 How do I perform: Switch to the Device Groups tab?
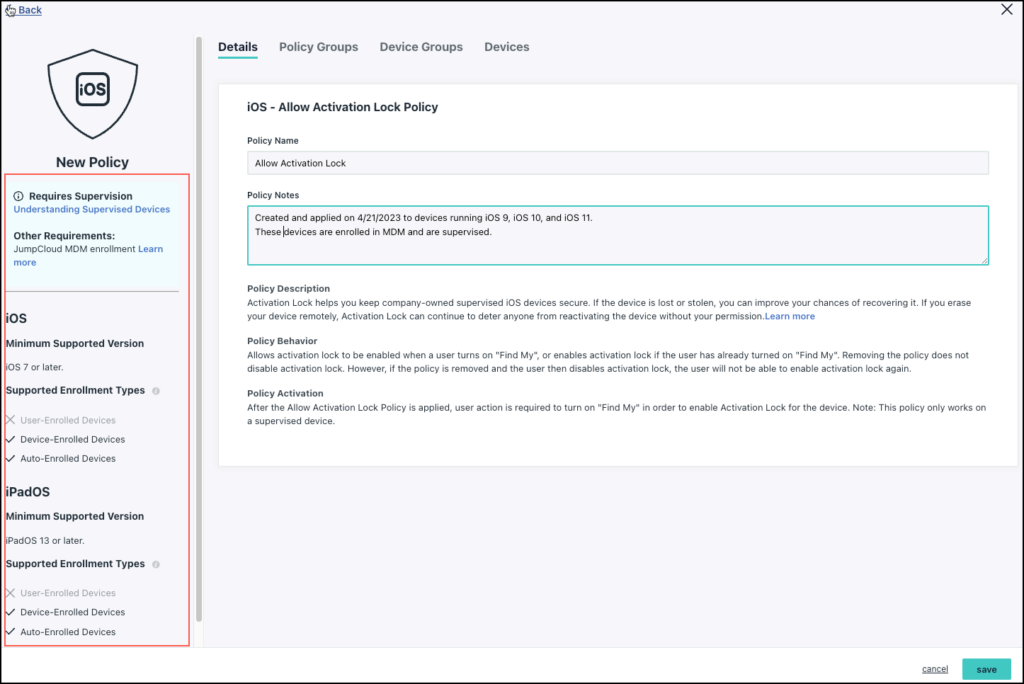(420, 47)
